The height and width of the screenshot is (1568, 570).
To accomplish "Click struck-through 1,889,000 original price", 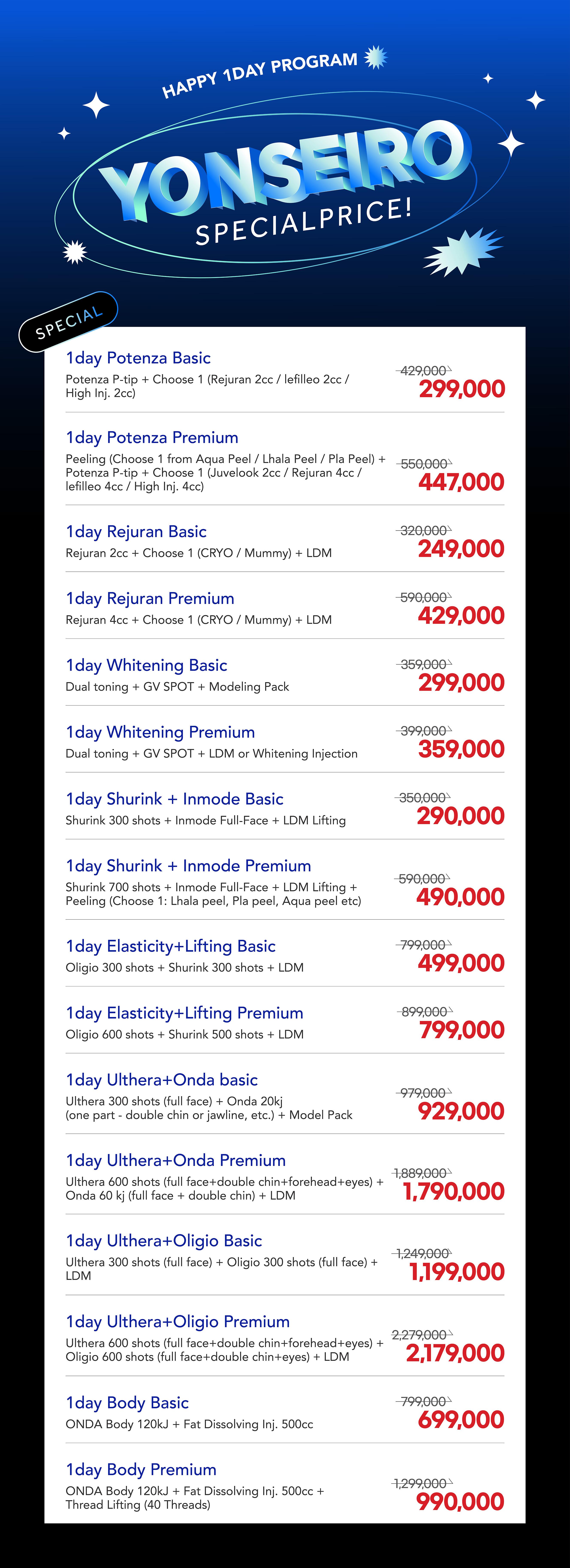I will click(x=421, y=1173).
